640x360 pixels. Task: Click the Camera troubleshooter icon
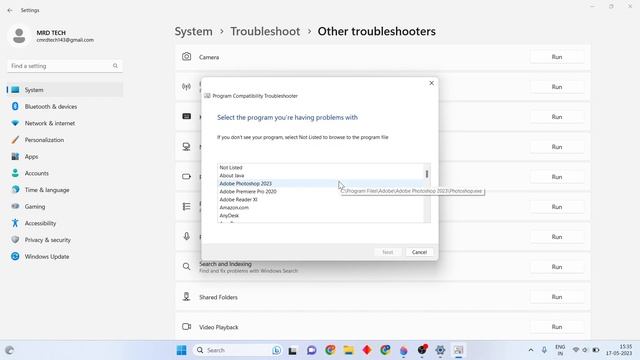click(x=187, y=57)
